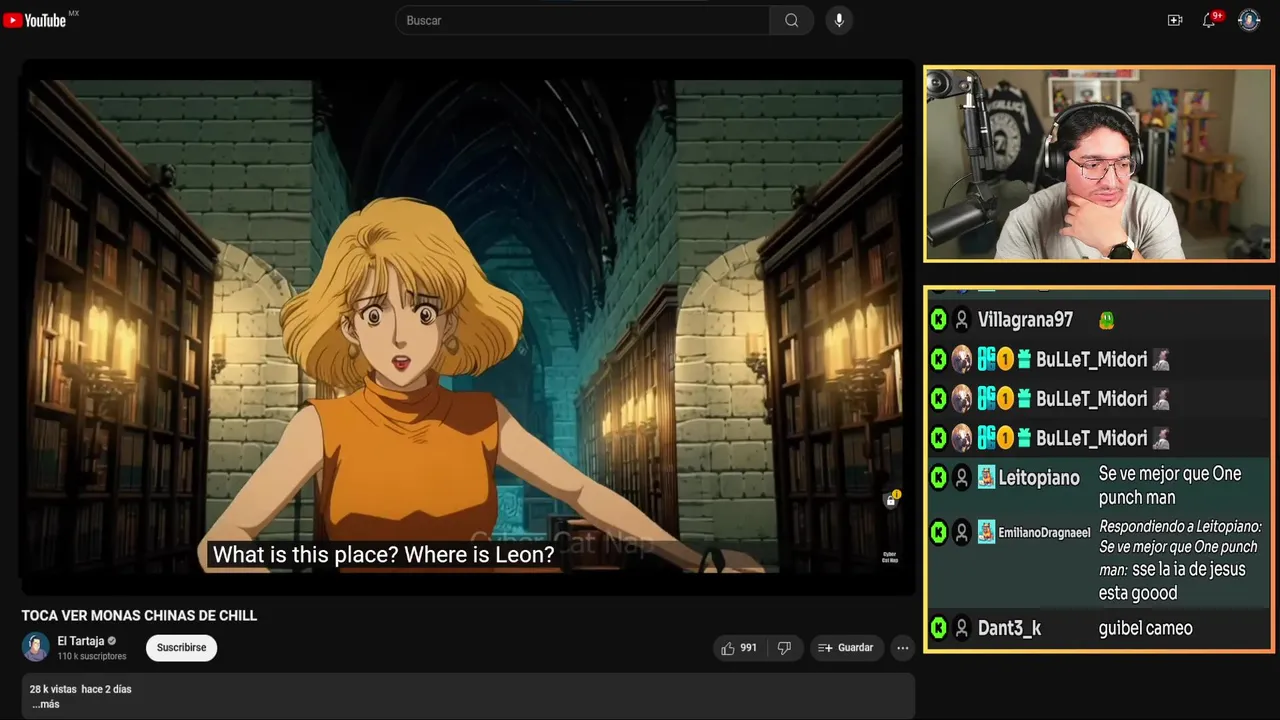The width and height of the screenshot is (1280, 720).
Task: Click EmilianoDragnaeel username in chat
Action: pyautogui.click(x=1044, y=533)
